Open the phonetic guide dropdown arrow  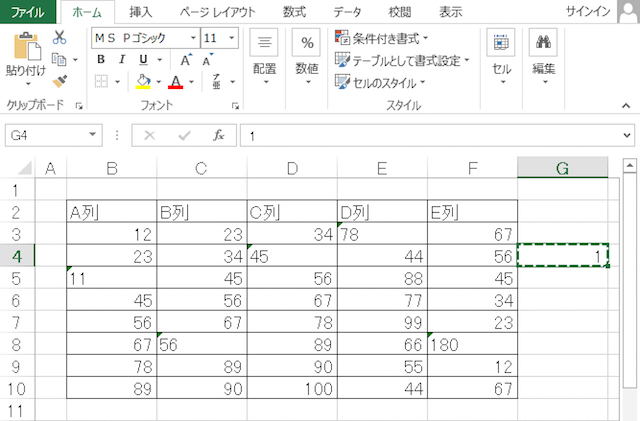point(232,82)
